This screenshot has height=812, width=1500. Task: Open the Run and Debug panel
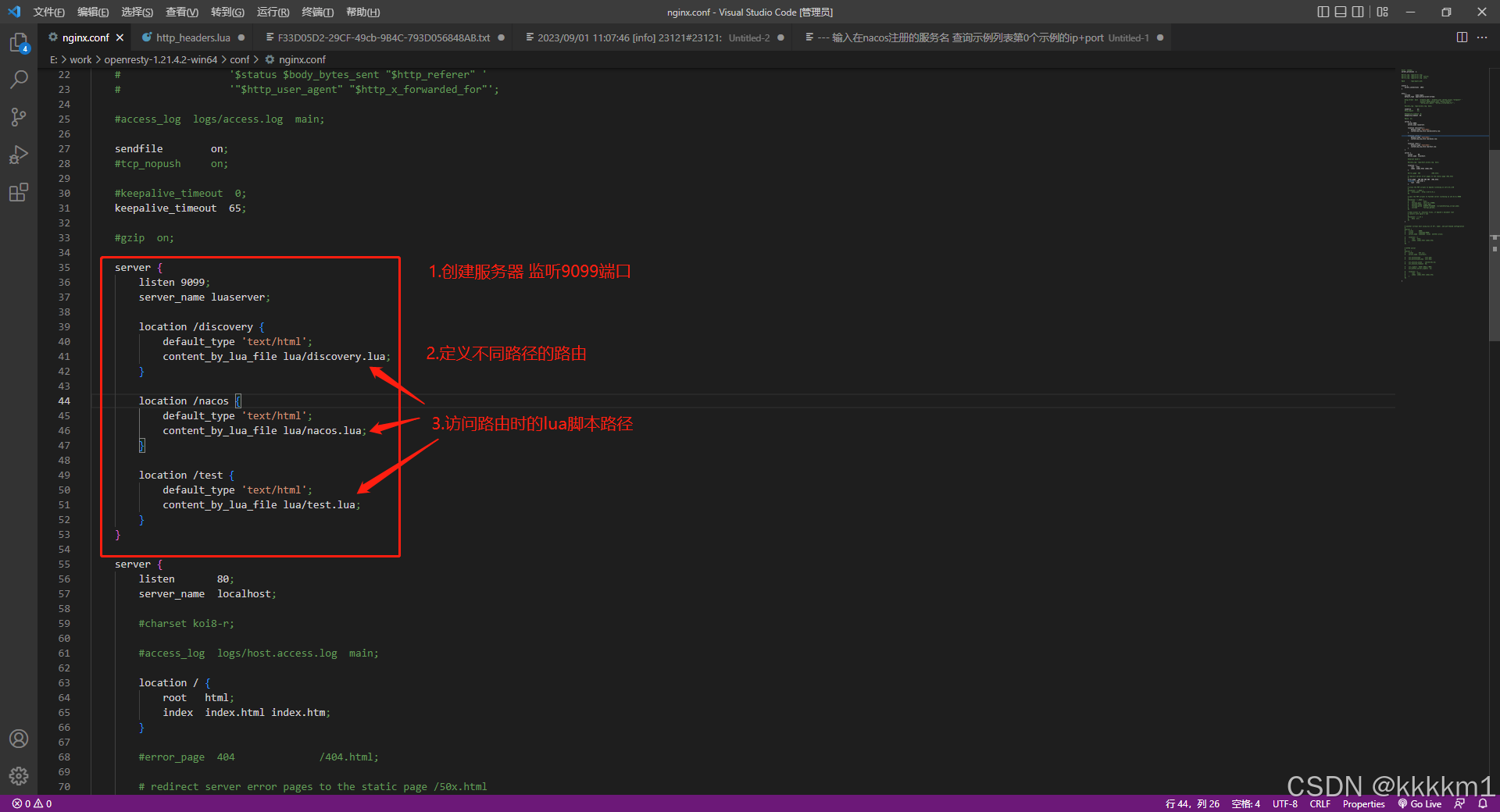19,154
